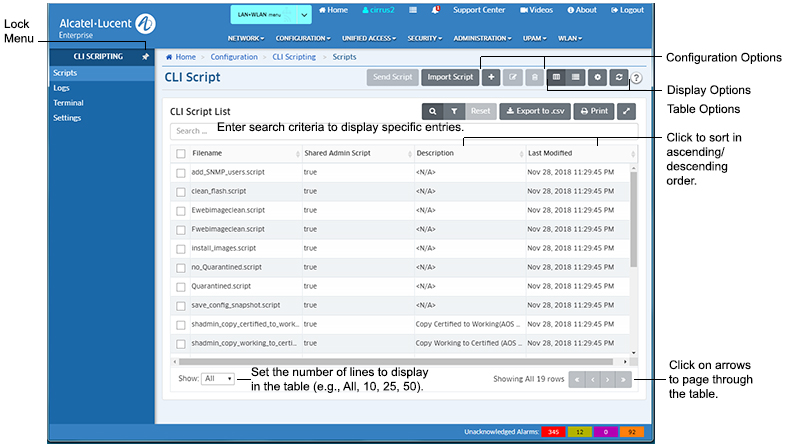Open Terminal from the sidebar
785x447 pixels.
tap(68, 103)
